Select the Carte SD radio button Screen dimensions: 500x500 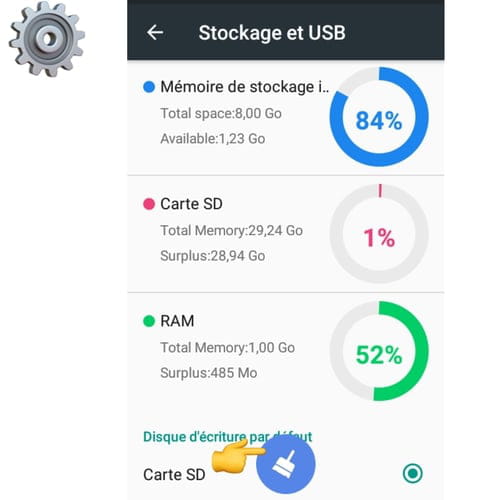[413, 473]
